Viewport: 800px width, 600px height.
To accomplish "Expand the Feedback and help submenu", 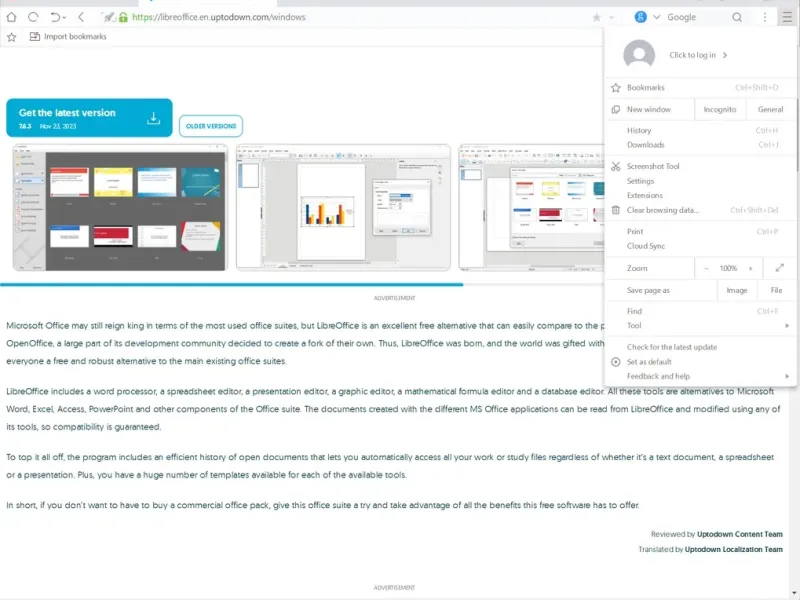I will coord(700,376).
